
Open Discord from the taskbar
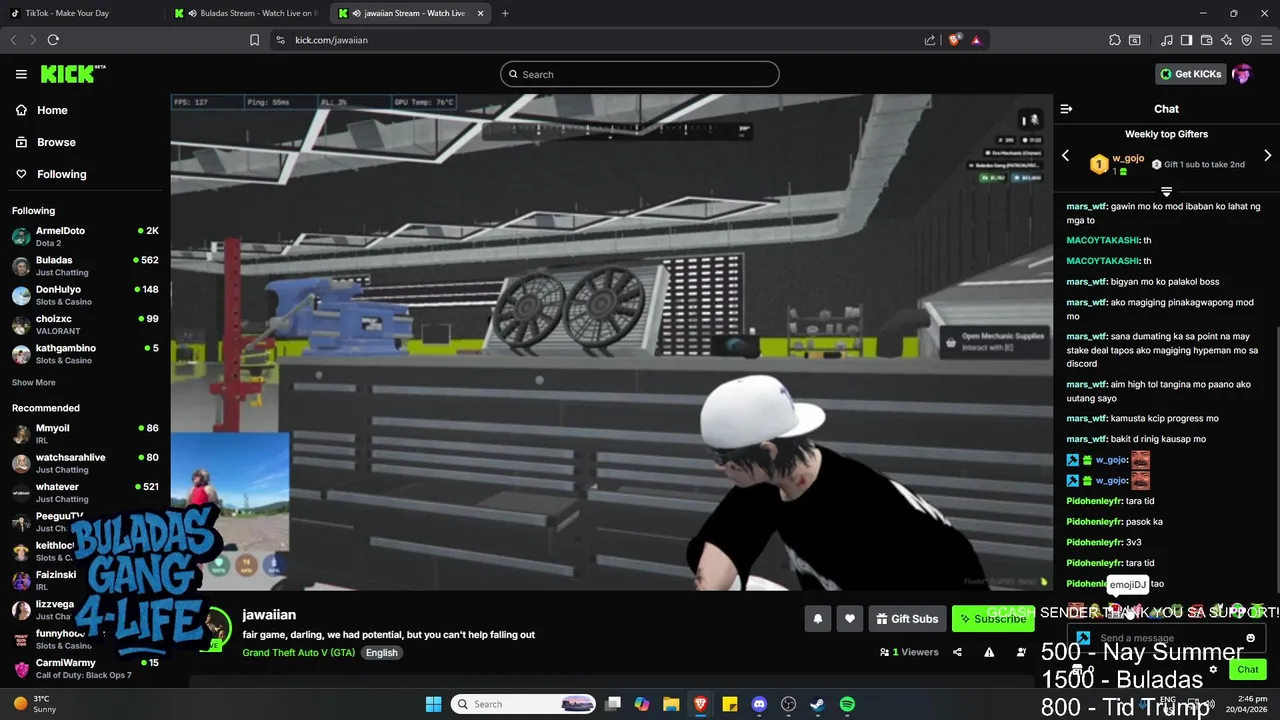click(759, 704)
